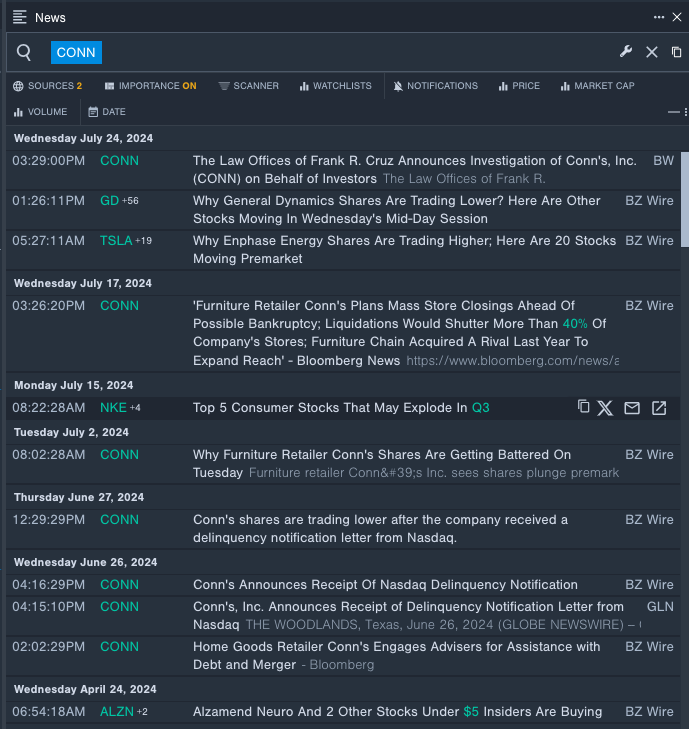
Task: Click the 12:29:29PM timestamp
Action: [x=49, y=520]
